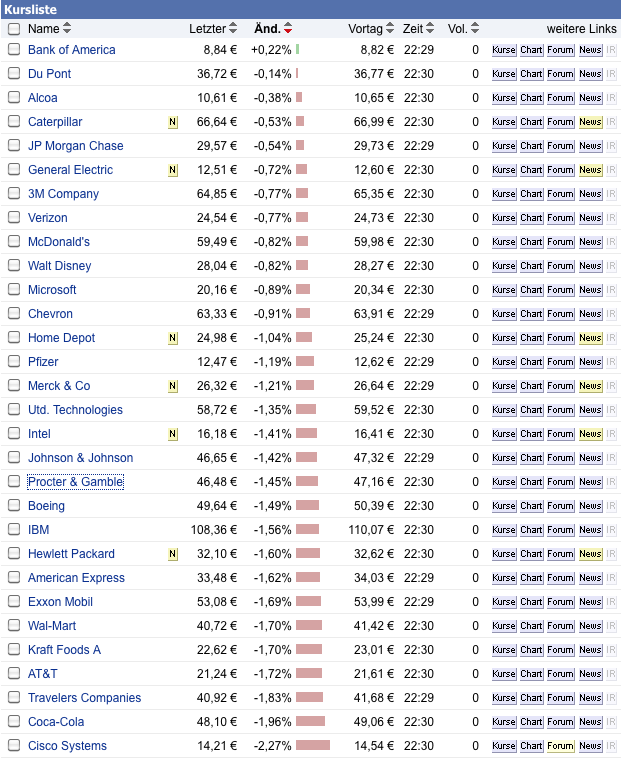The width and height of the screenshot is (622, 759).
Task: Click the N icon in the Hewlett Packard row
Action: pos(172,554)
